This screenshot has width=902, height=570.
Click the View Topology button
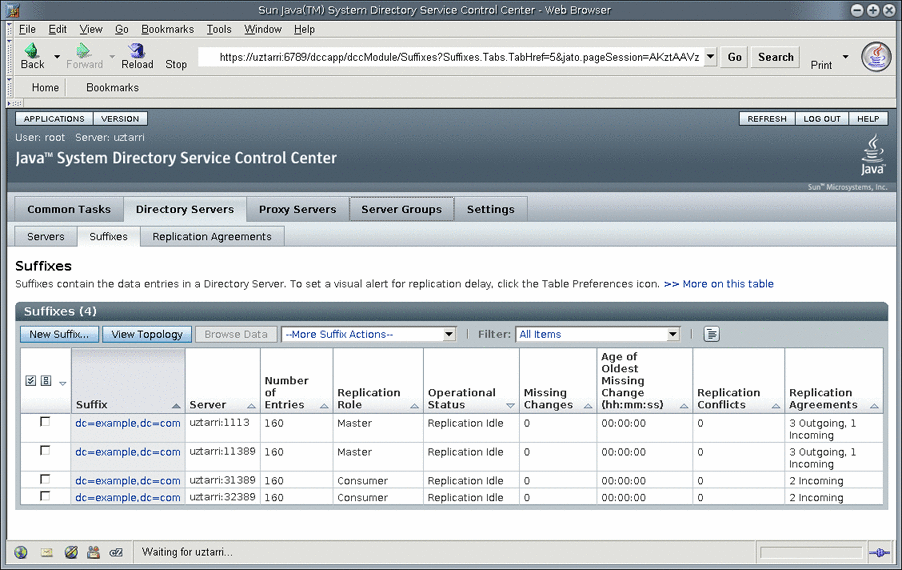pos(147,334)
